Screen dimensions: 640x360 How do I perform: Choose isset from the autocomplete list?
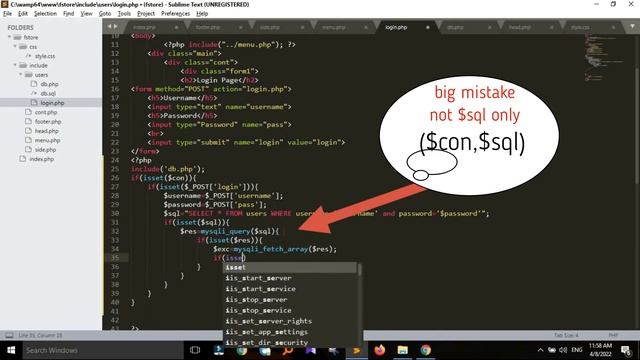coord(290,267)
